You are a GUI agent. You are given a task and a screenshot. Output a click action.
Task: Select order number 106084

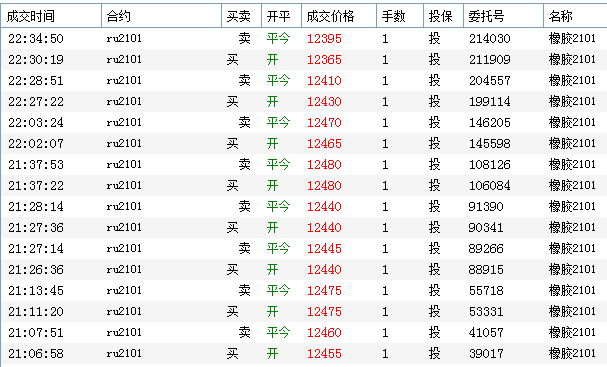coord(490,186)
